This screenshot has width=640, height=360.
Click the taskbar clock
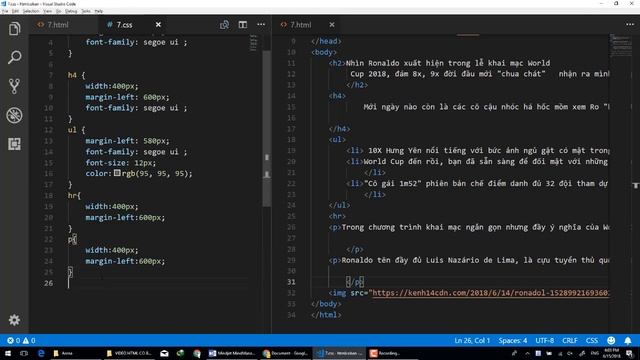(611, 353)
